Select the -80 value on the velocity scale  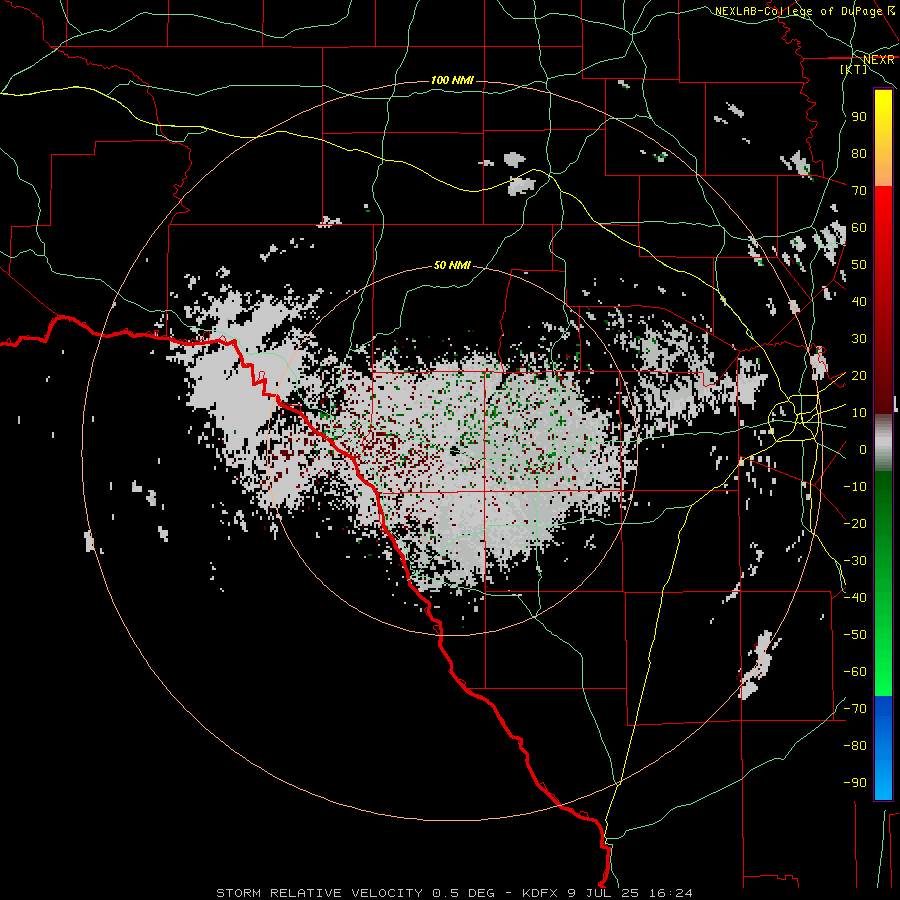click(855, 746)
